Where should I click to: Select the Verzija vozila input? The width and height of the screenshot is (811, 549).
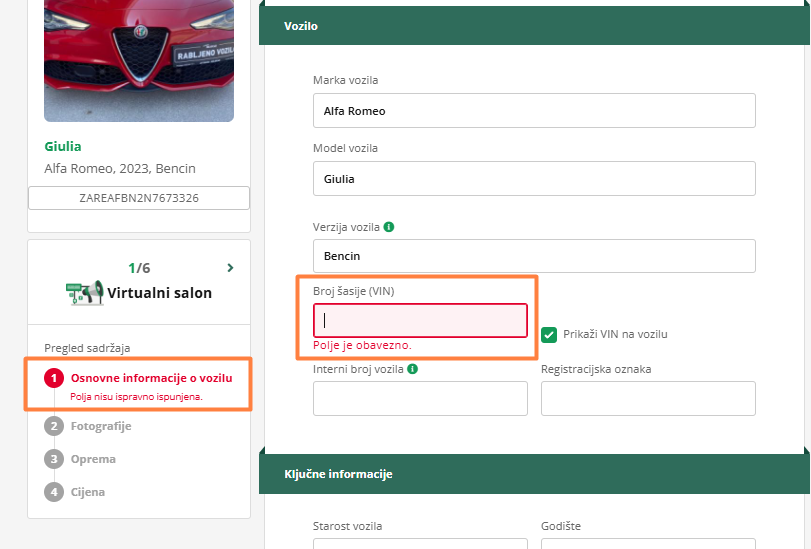[x=534, y=256]
